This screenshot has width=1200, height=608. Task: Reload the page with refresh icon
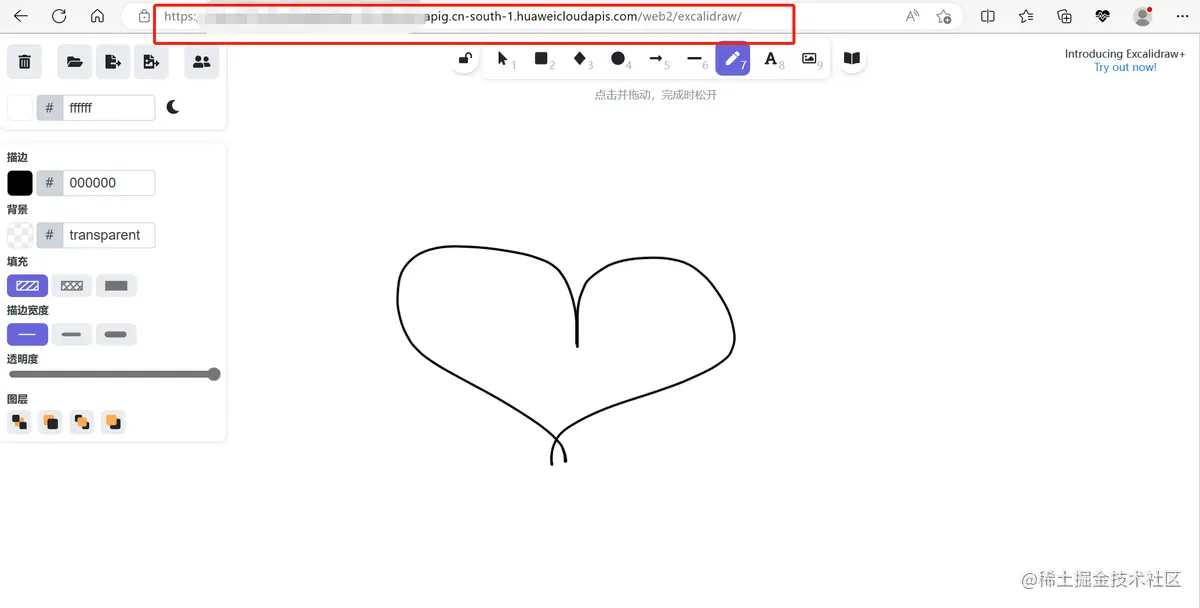pyautogui.click(x=59, y=16)
